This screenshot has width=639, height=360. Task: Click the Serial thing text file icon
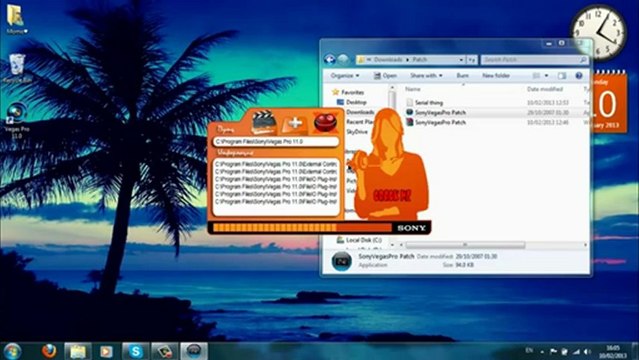tap(410, 102)
